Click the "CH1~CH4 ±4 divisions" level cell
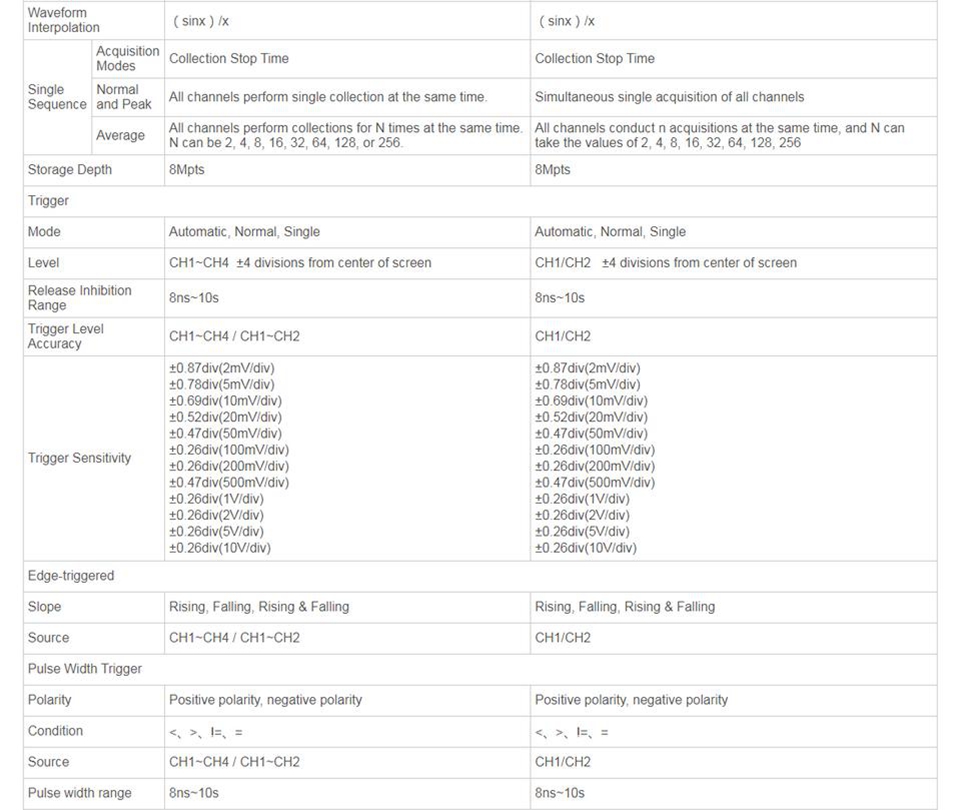 click(x=300, y=262)
